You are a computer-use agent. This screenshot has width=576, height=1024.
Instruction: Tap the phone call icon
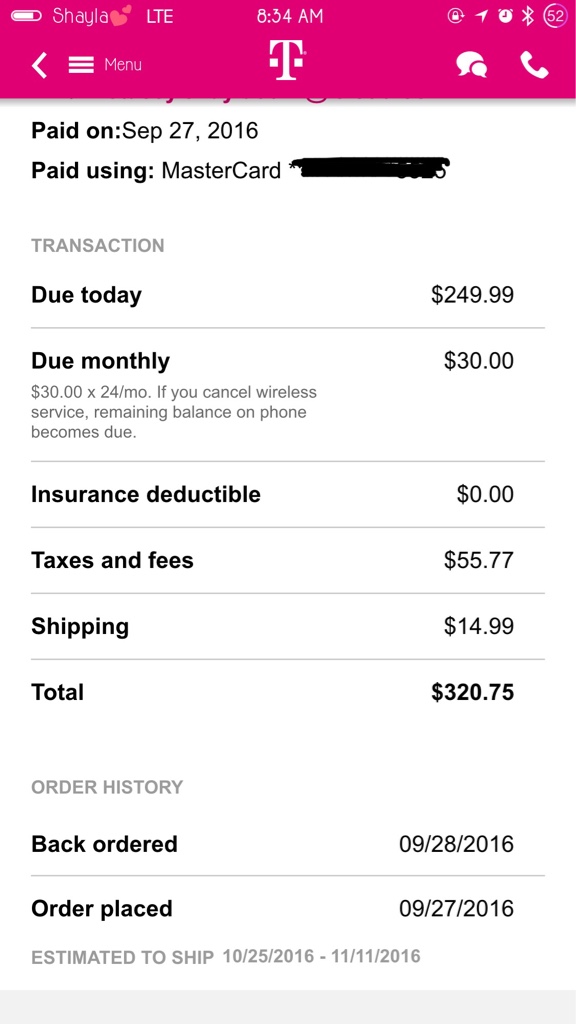pyautogui.click(x=534, y=65)
